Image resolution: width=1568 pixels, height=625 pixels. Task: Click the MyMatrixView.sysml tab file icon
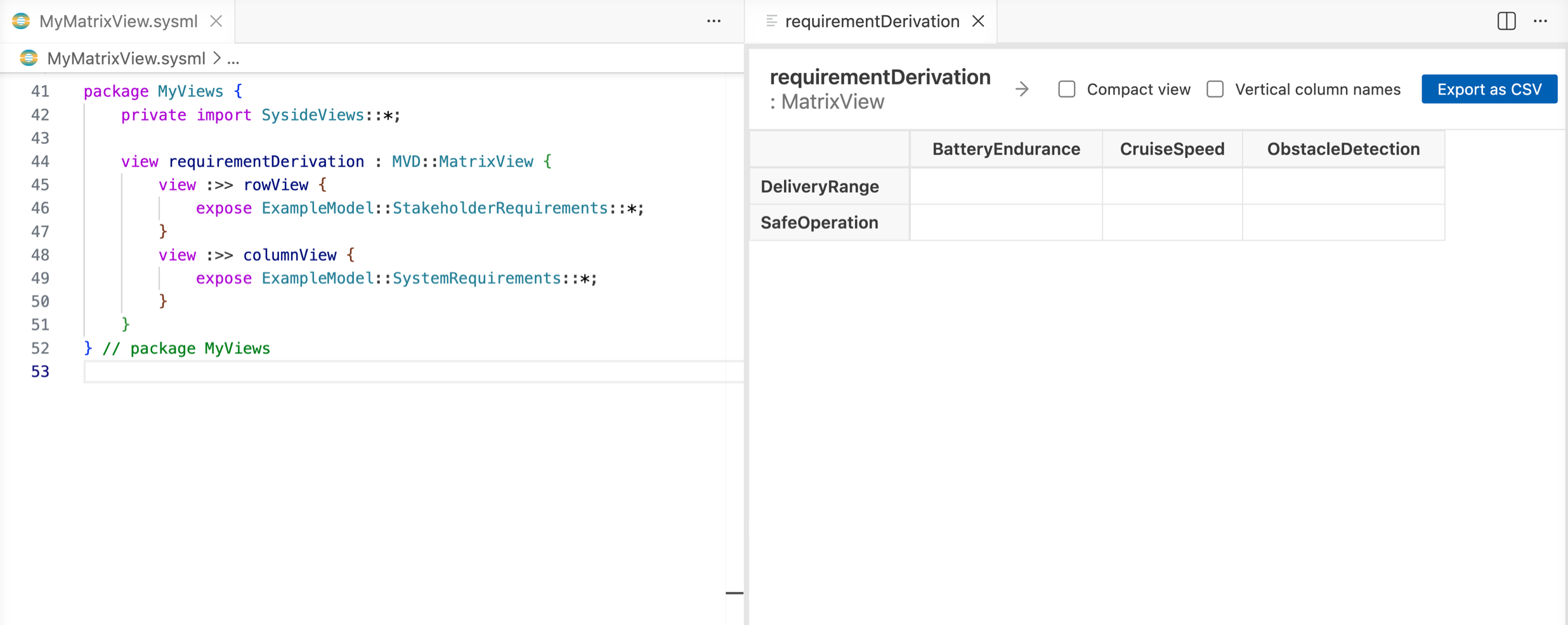point(21,21)
